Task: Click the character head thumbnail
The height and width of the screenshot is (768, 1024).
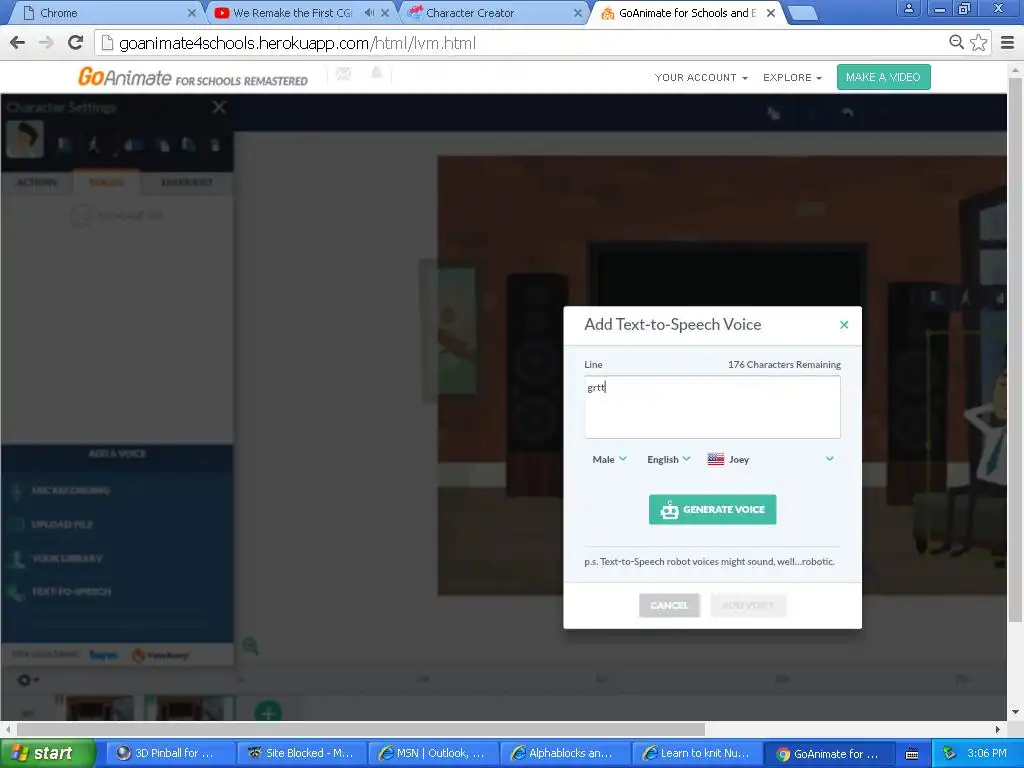Action: coord(25,138)
